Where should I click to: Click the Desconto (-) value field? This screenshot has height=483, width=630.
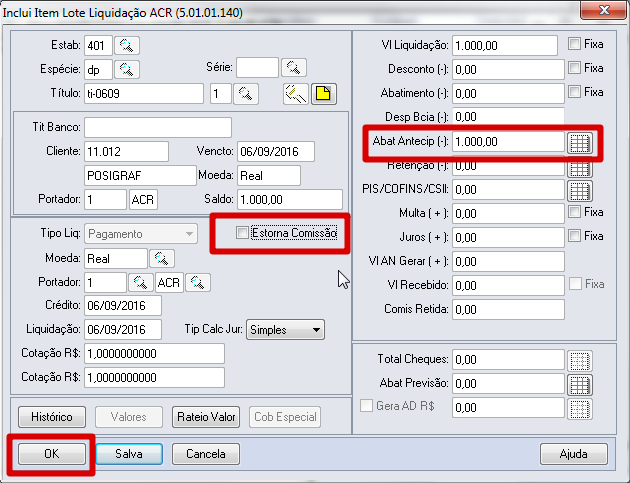coord(508,70)
